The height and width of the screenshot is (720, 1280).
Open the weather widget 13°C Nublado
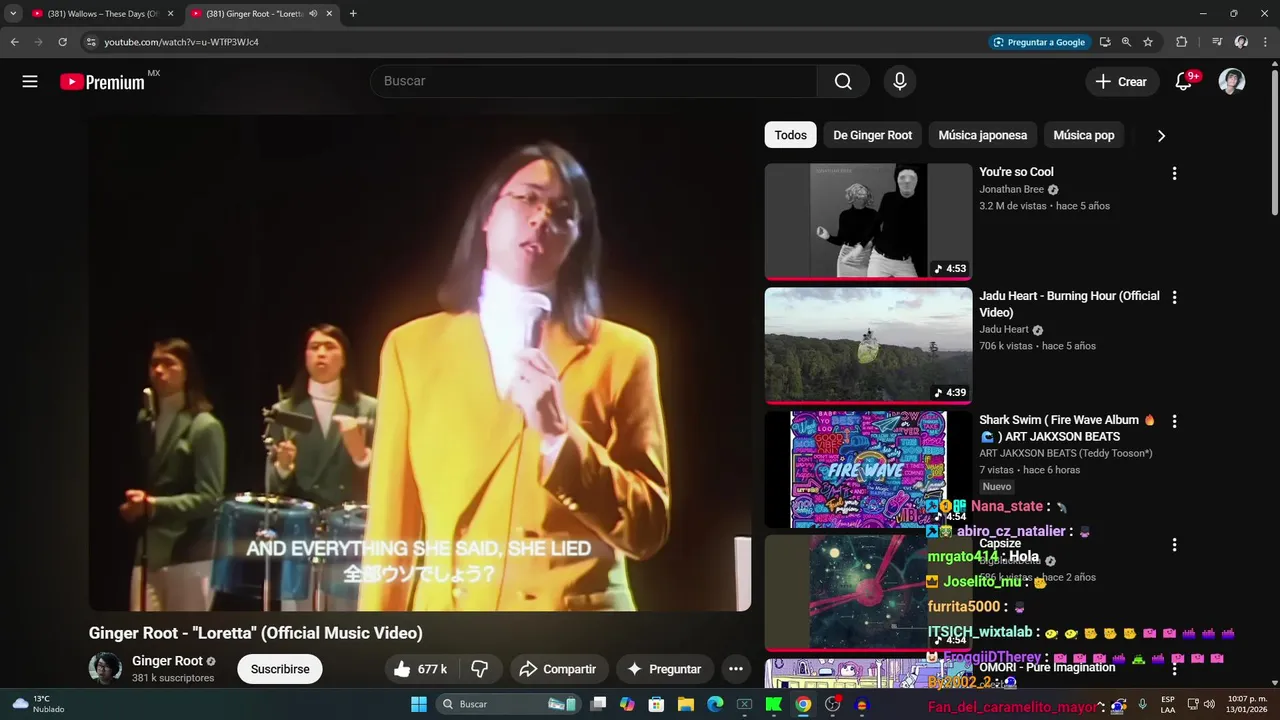(x=38, y=704)
